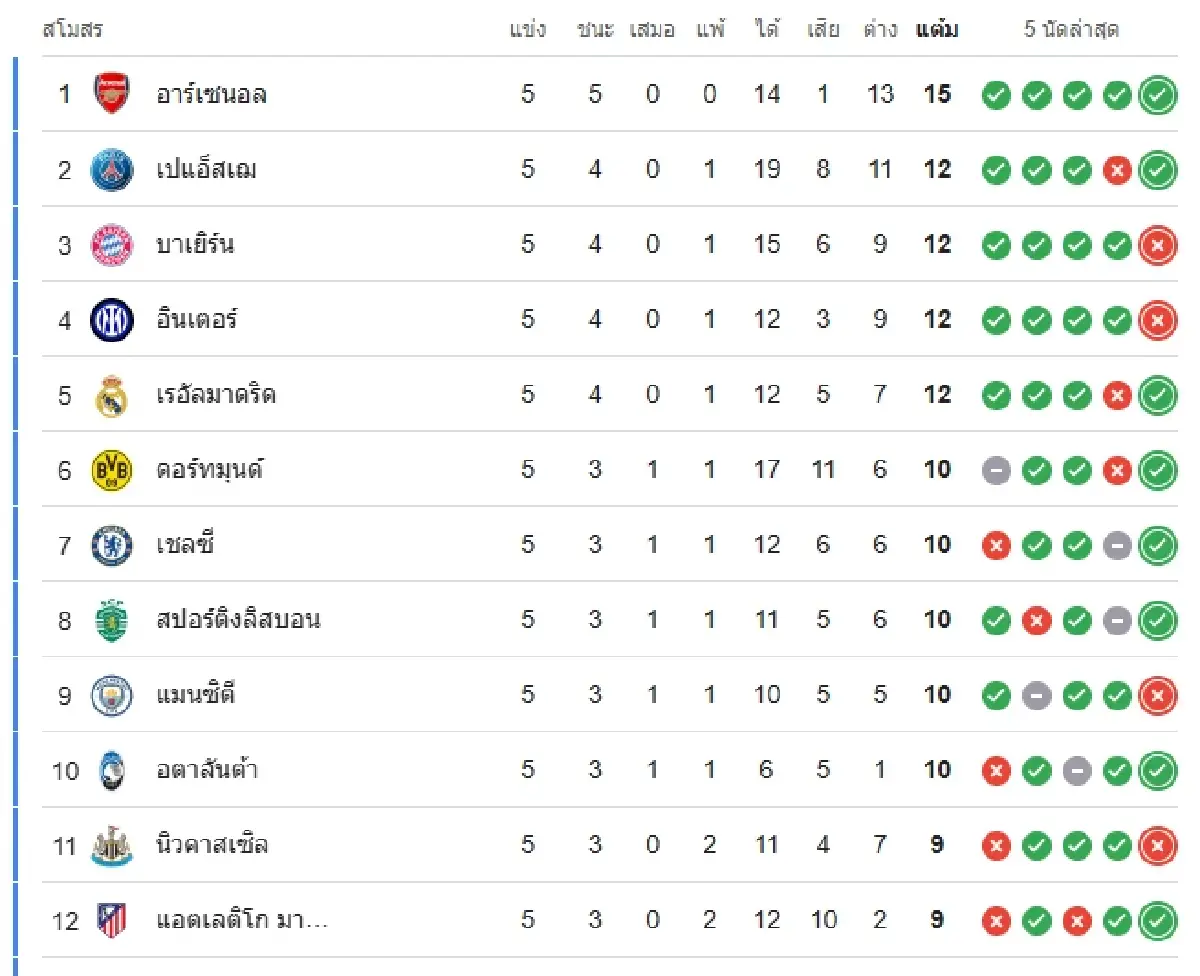Click the Real Madrid crest icon
The height and width of the screenshot is (976, 1200).
tap(111, 395)
